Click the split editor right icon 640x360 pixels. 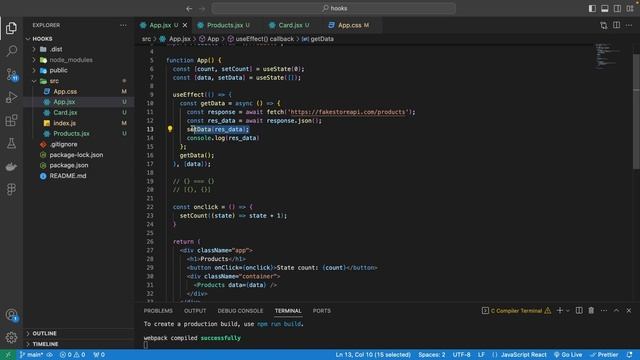point(616,25)
